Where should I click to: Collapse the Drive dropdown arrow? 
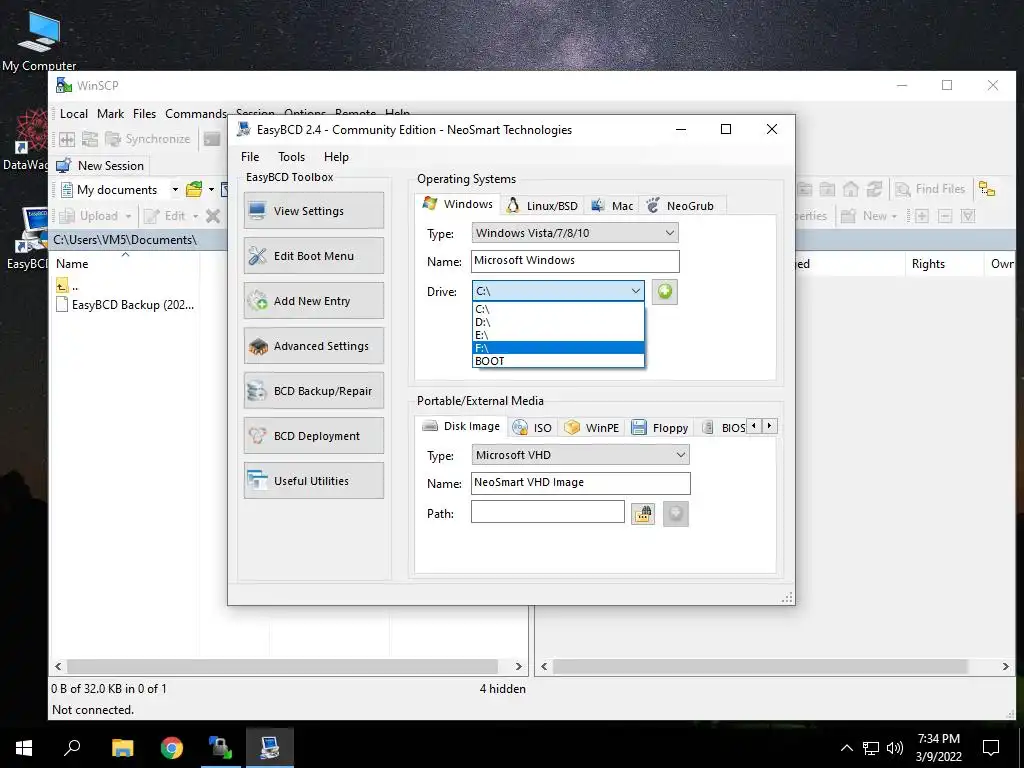click(x=635, y=291)
